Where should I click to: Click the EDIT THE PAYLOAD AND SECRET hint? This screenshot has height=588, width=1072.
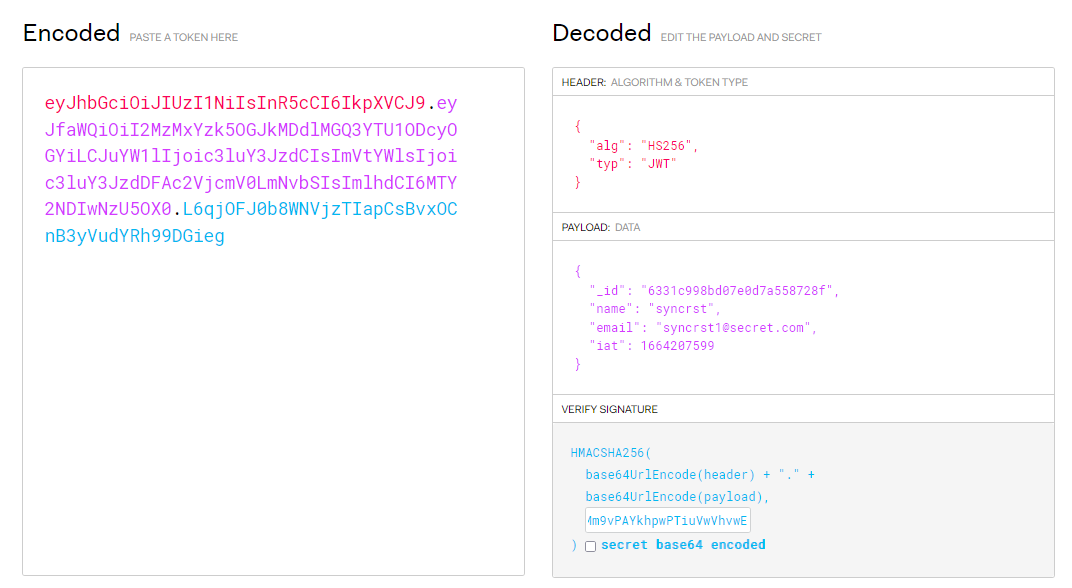tap(740, 37)
